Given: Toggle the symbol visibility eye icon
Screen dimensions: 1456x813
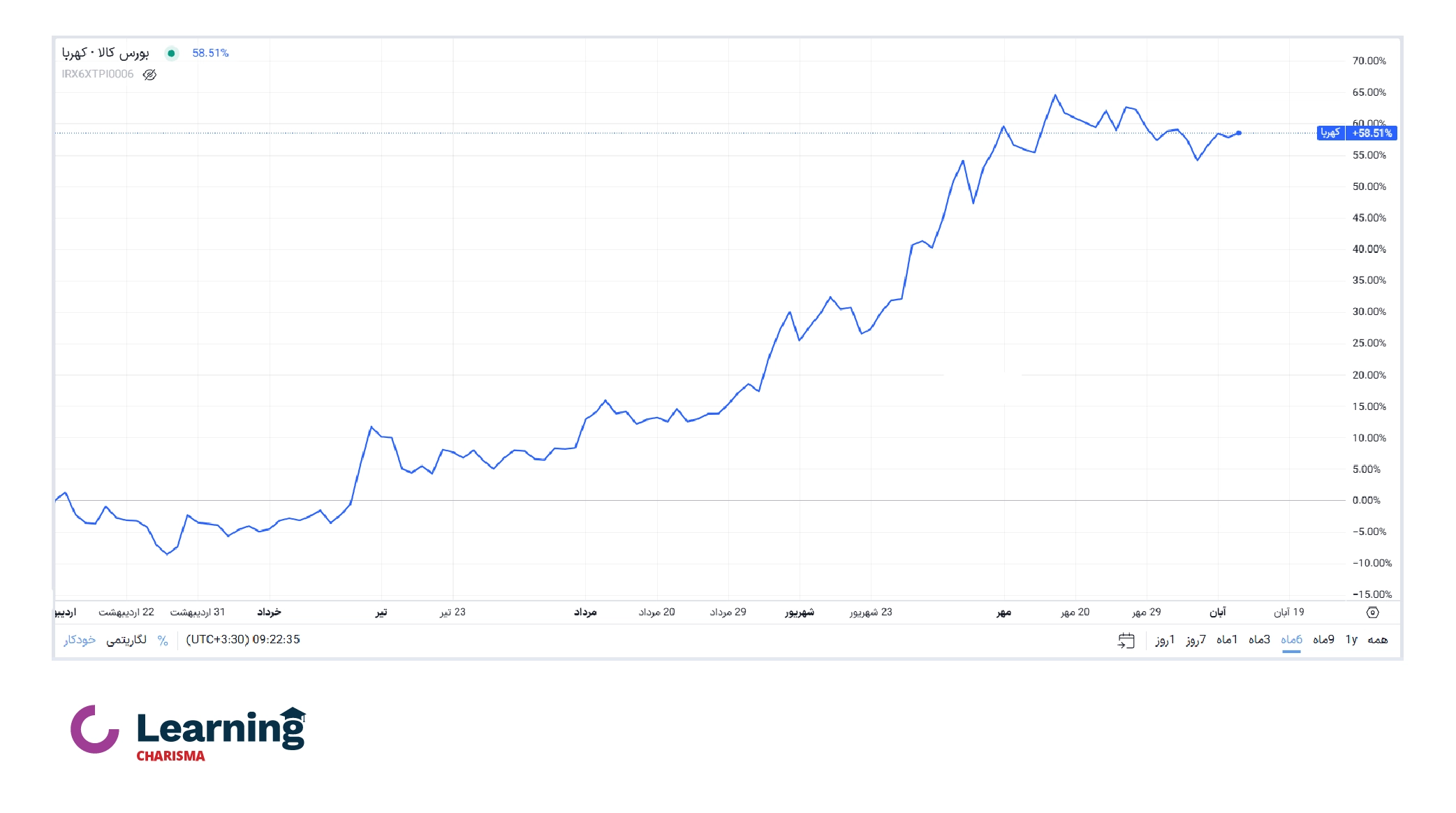Looking at the screenshot, I should point(149,75).
